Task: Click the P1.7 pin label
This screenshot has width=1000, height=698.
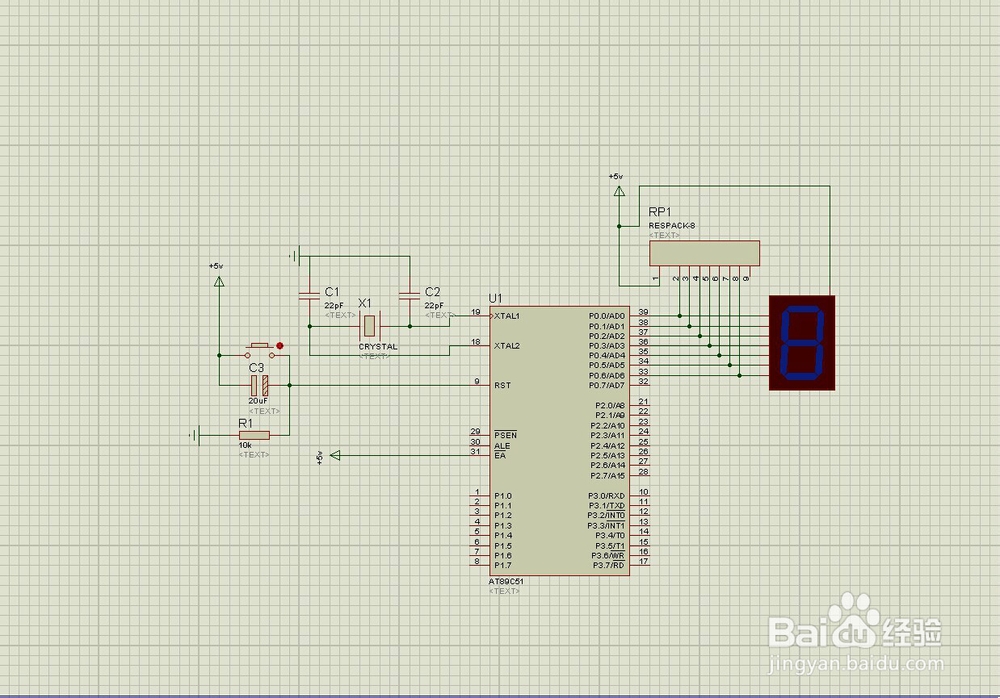Action: (x=503, y=565)
